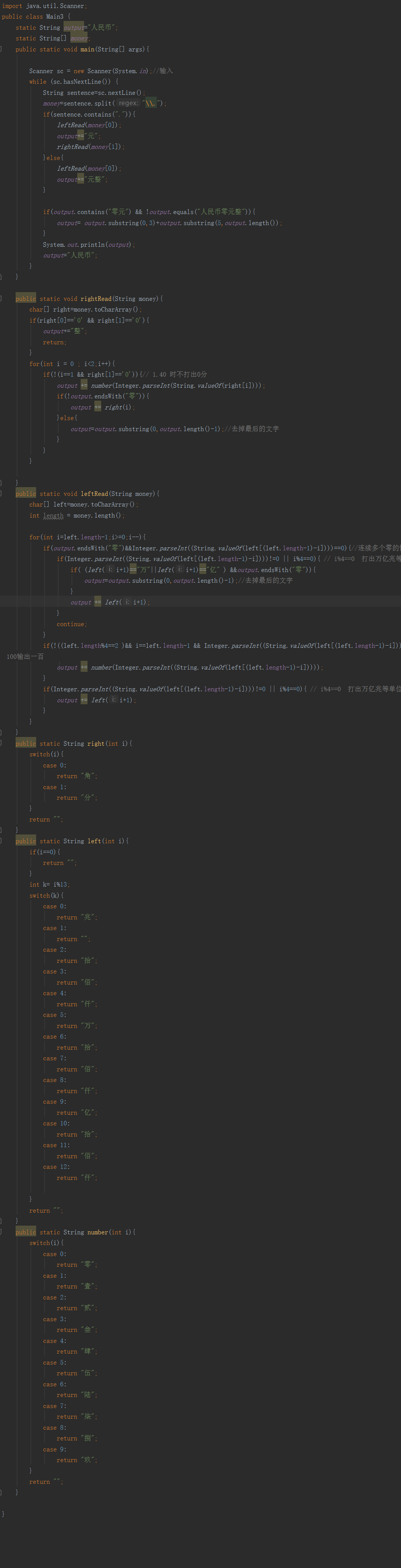Click the '100输出一百' comment text
The width and height of the screenshot is (401, 1568).
[25, 657]
